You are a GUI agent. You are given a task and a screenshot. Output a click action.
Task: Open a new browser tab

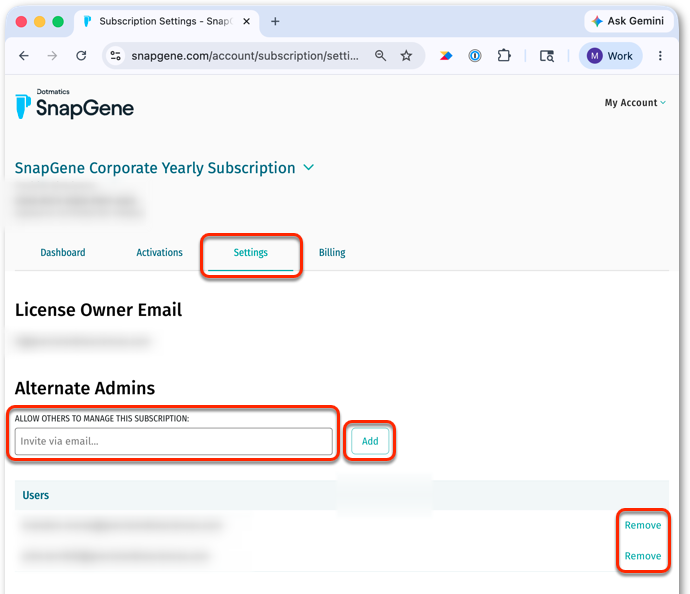[x=275, y=21]
